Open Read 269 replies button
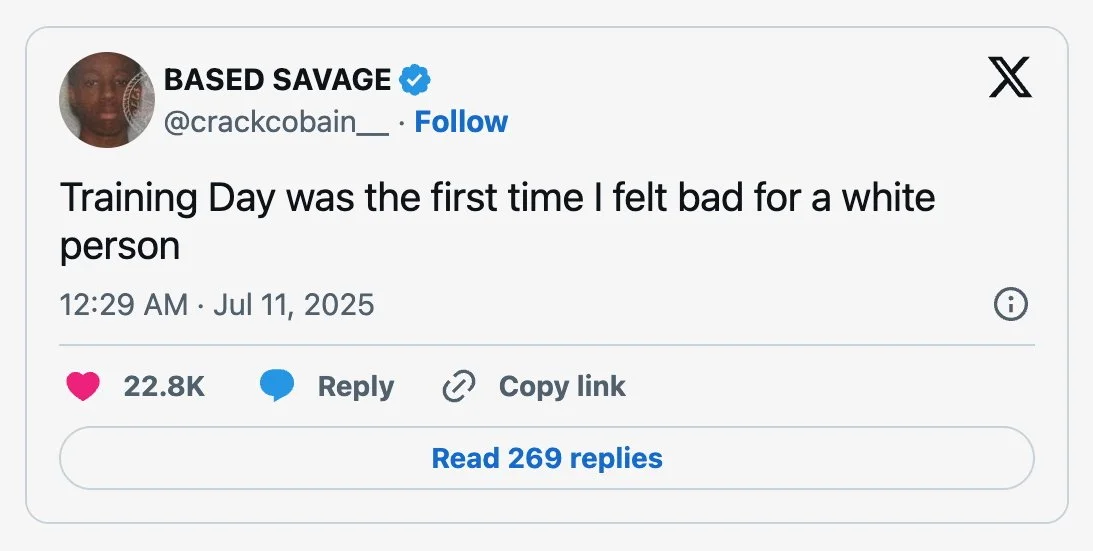This screenshot has height=551, width=1093. point(547,458)
